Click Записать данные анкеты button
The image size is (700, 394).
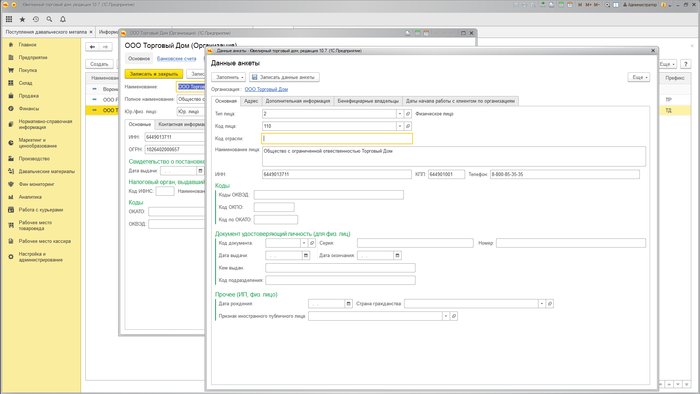(x=284, y=77)
